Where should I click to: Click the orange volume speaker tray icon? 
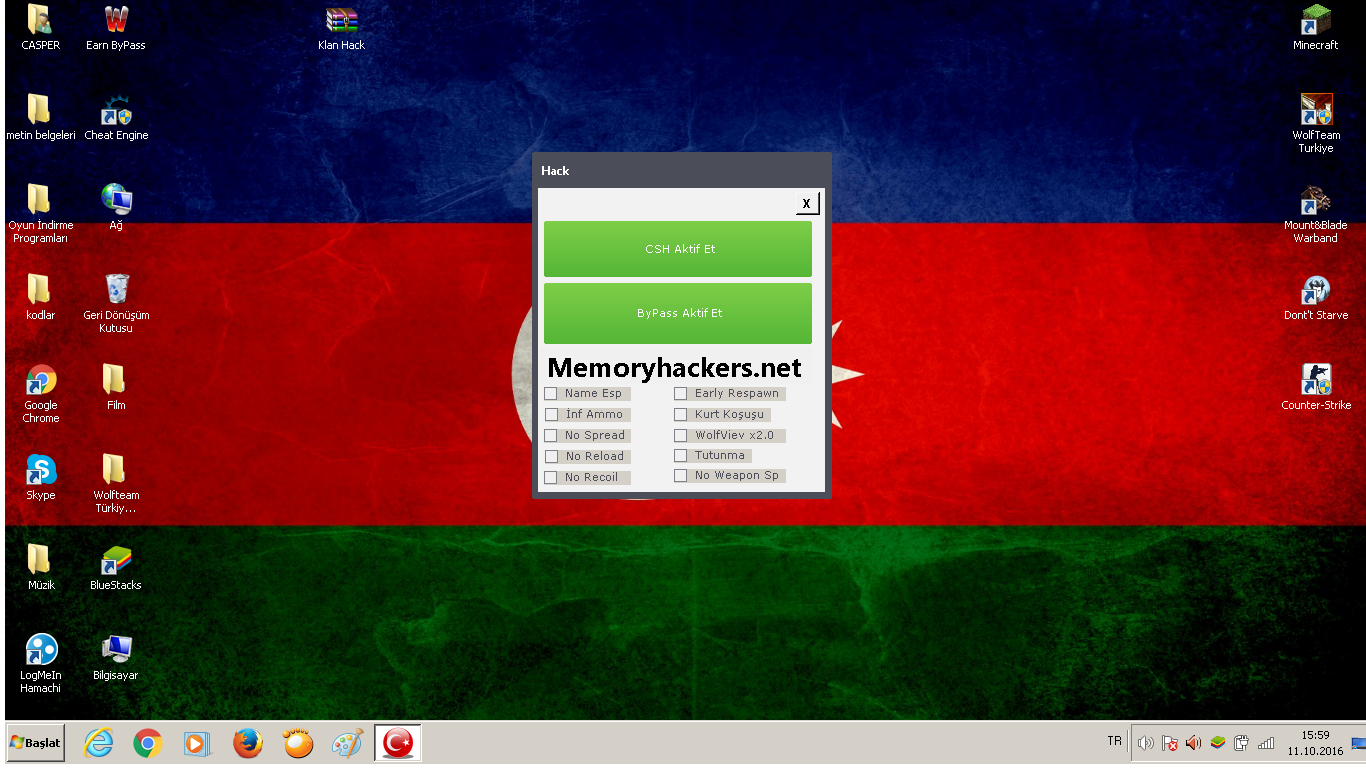[x=1193, y=743]
